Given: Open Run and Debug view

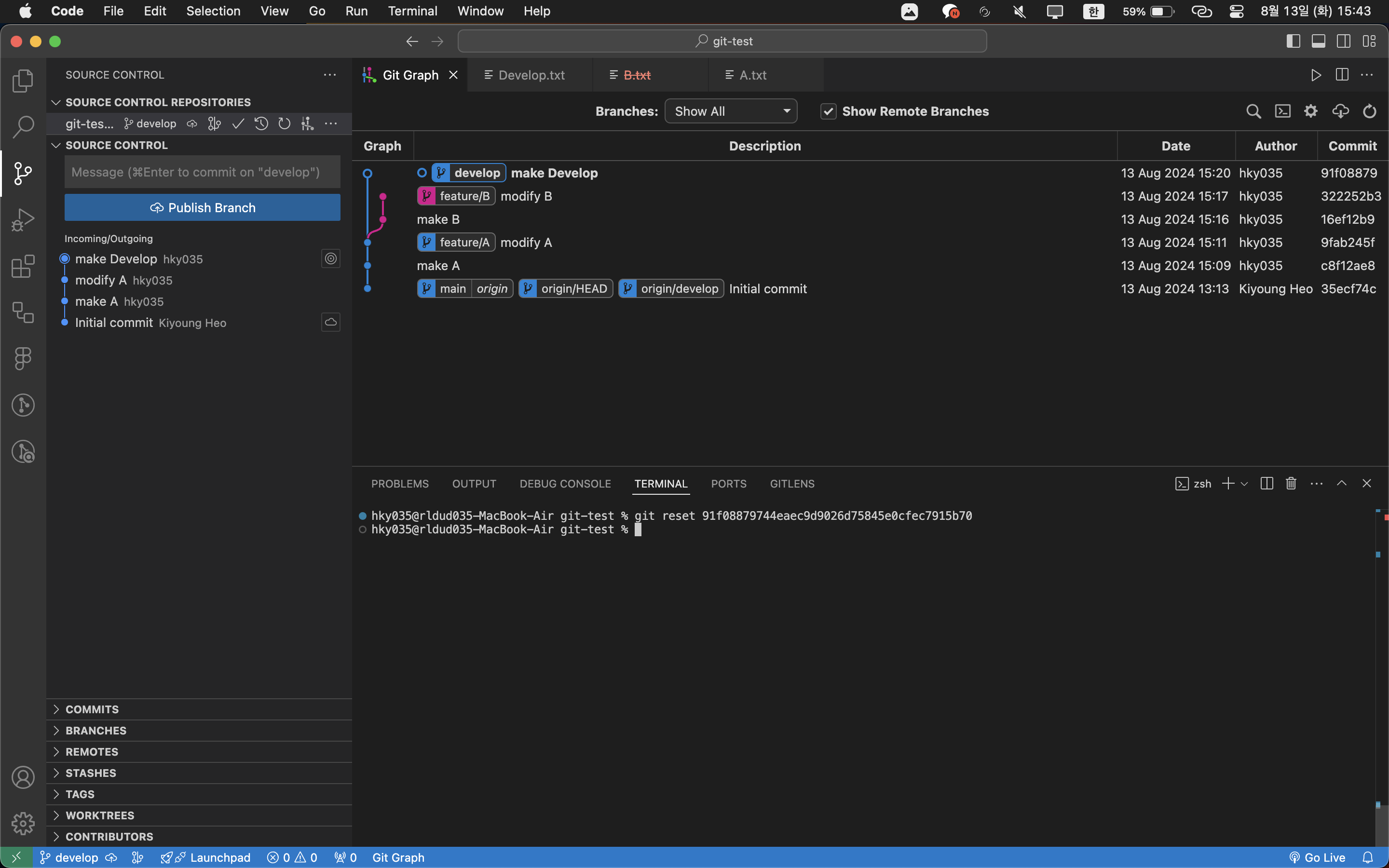Looking at the screenshot, I should pos(23,220).
